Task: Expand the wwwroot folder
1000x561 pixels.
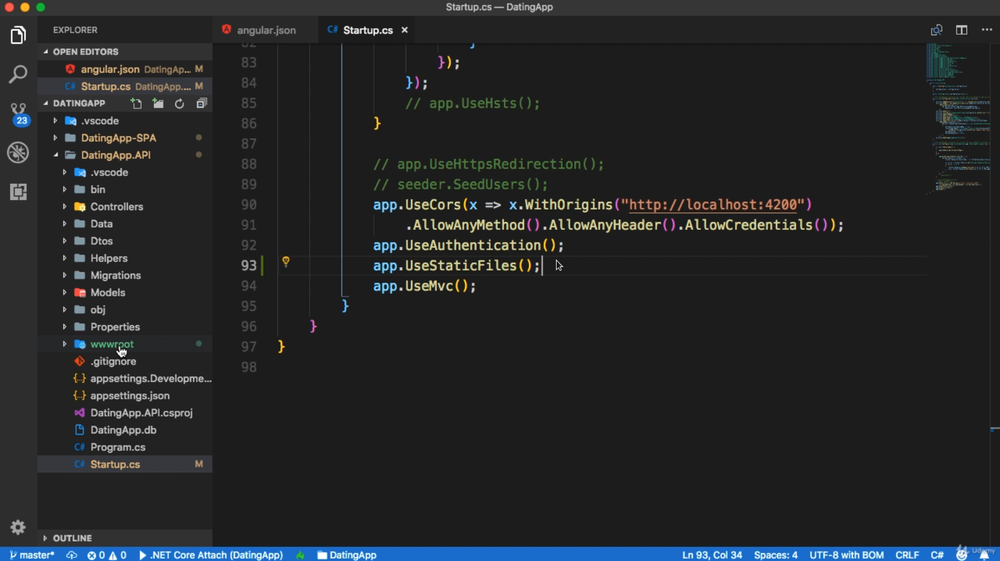Action: pos(64,344)
